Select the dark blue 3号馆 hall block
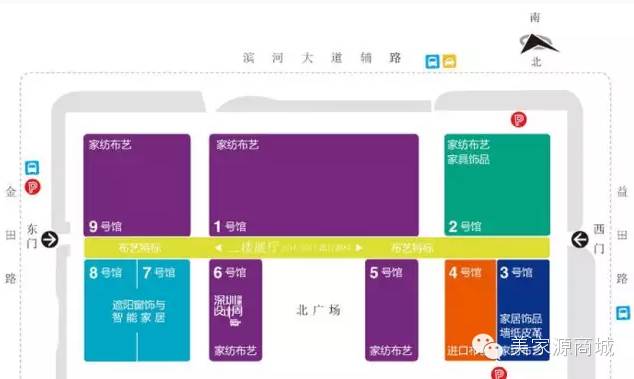Screen dimensions: 634x379 coord(523,310)
